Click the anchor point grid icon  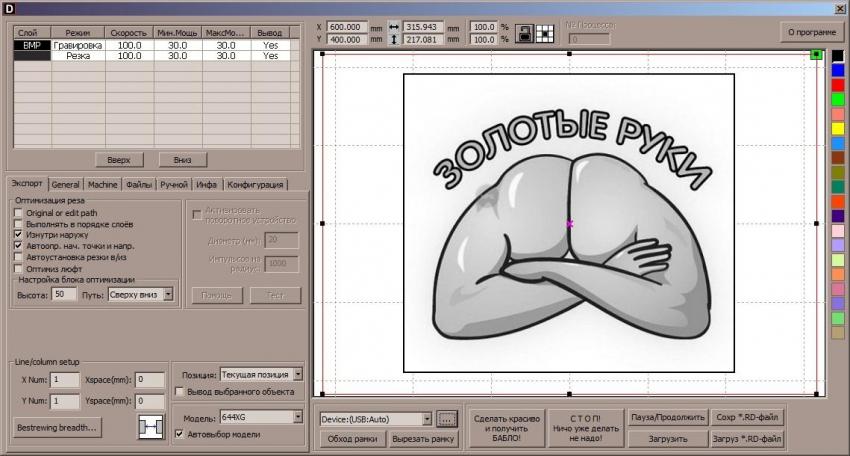545,32
